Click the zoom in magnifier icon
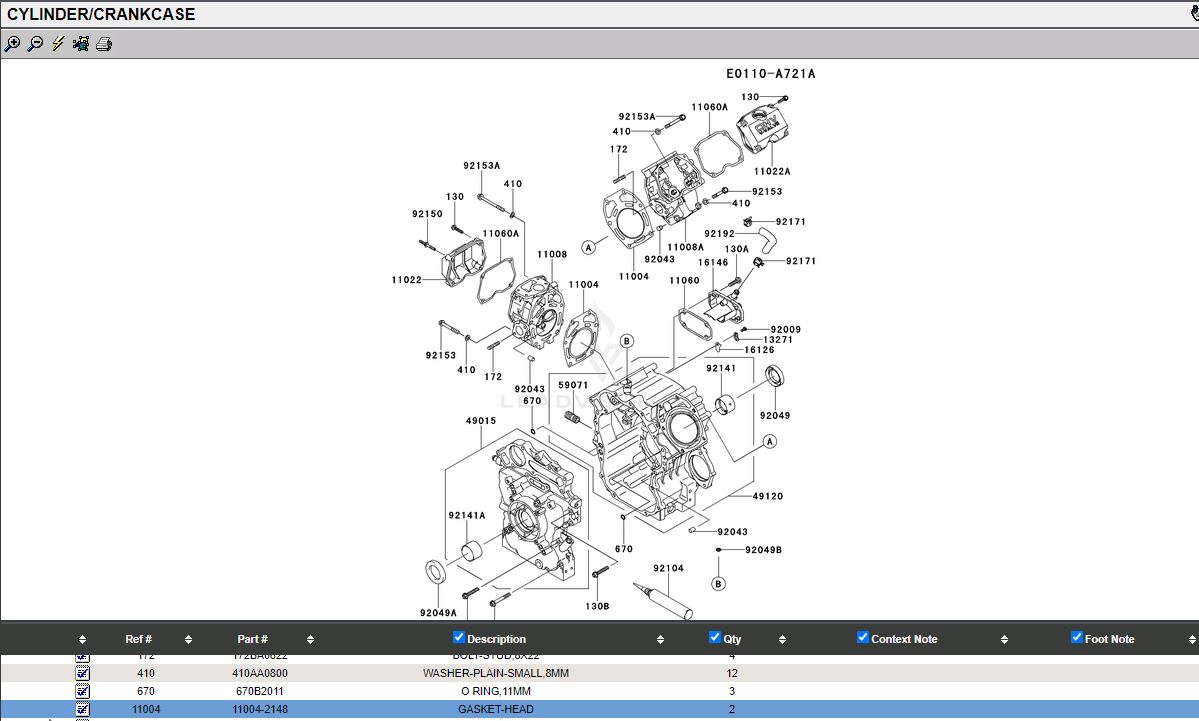The width and height of the screenshot is (1199, 721). pos(12,44)
